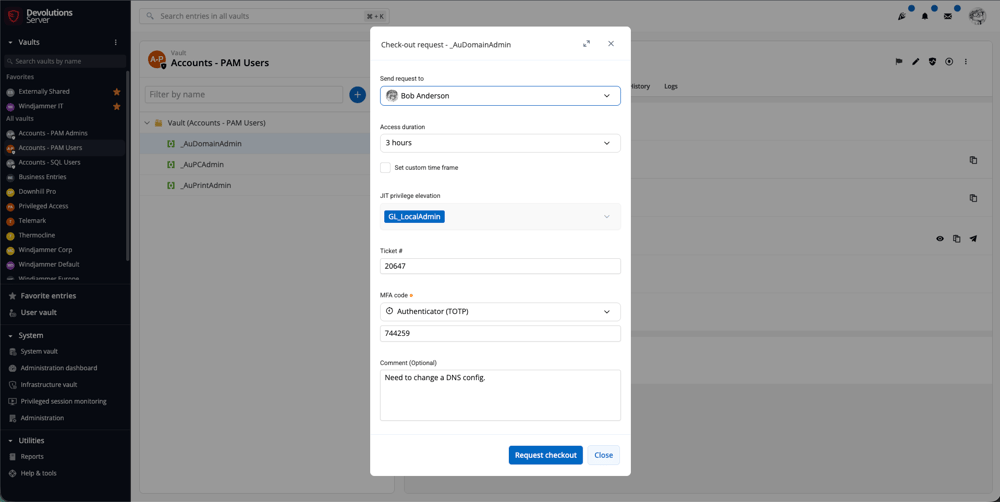Click the Close button in dialog
Image resolution: width=1000 pixels, height=502 pixels.
click(x=603, y=455)
